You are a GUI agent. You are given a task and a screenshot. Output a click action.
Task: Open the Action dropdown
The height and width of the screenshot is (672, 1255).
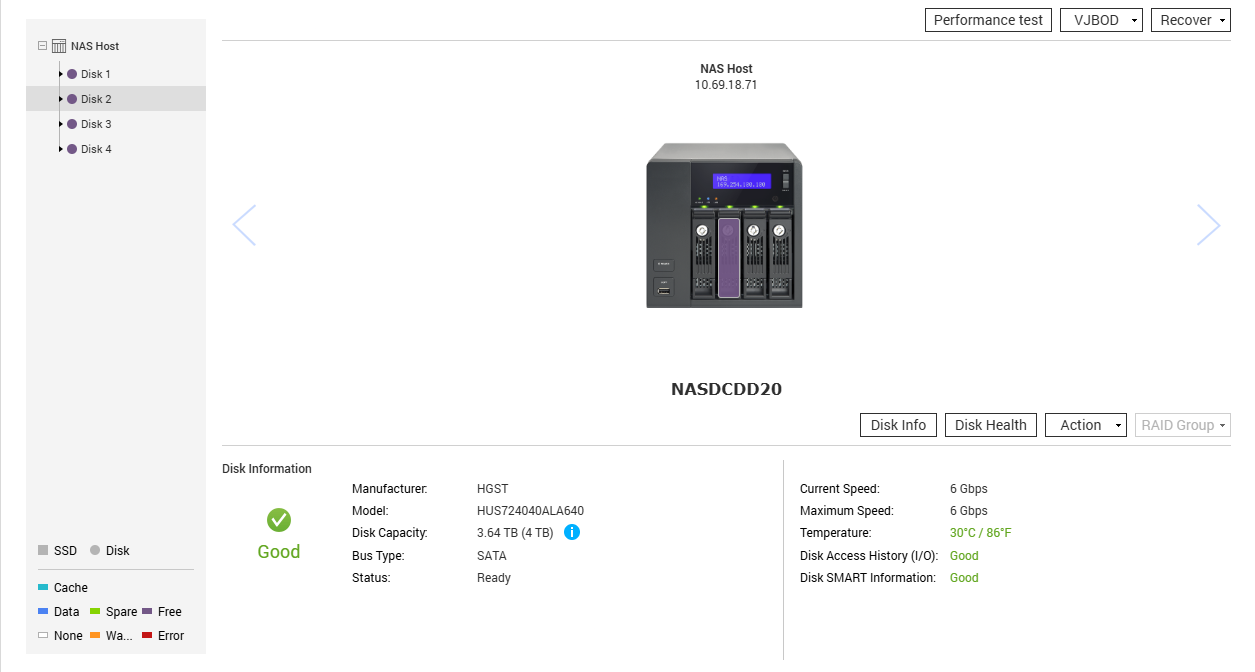point(1085,424)
